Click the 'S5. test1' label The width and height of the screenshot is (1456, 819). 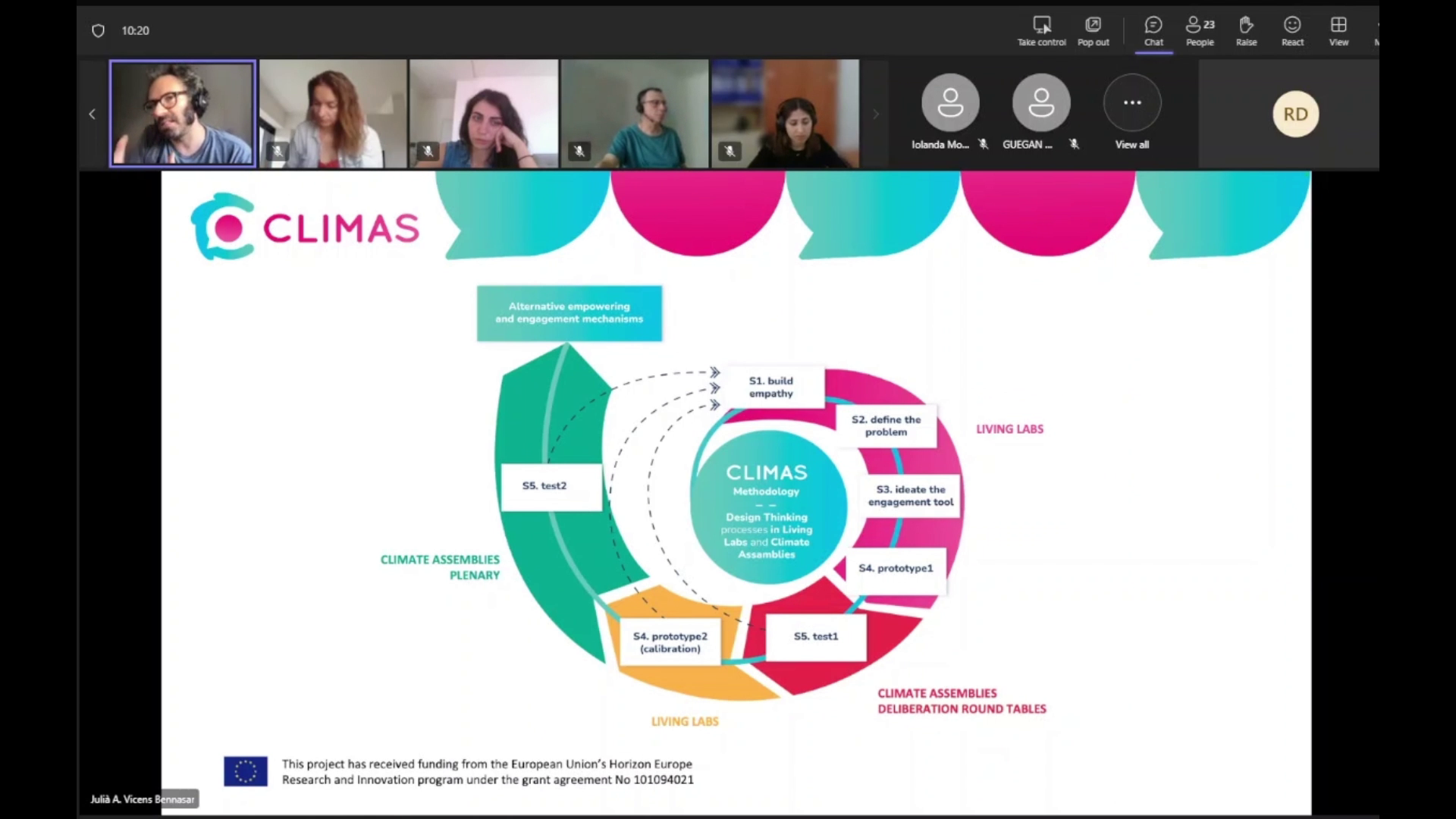(816, 636)
